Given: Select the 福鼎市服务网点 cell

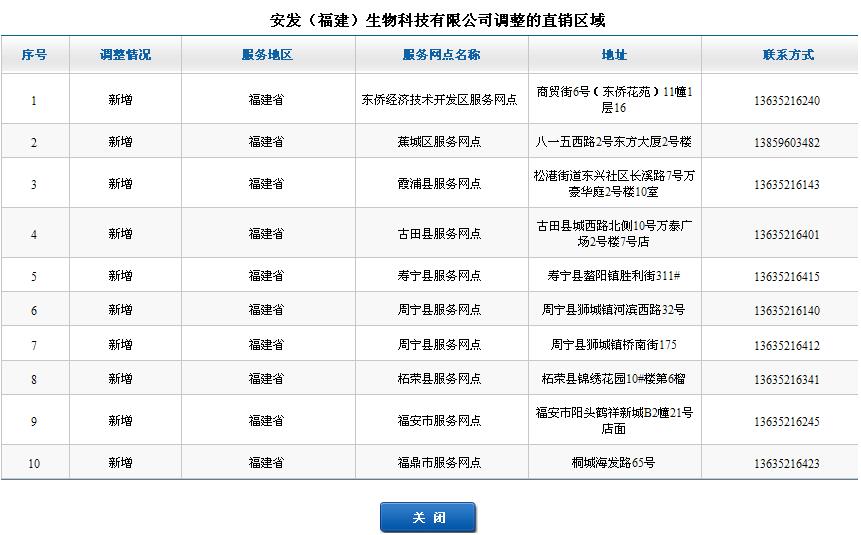Looking at the screenshot, I should 439,462.
